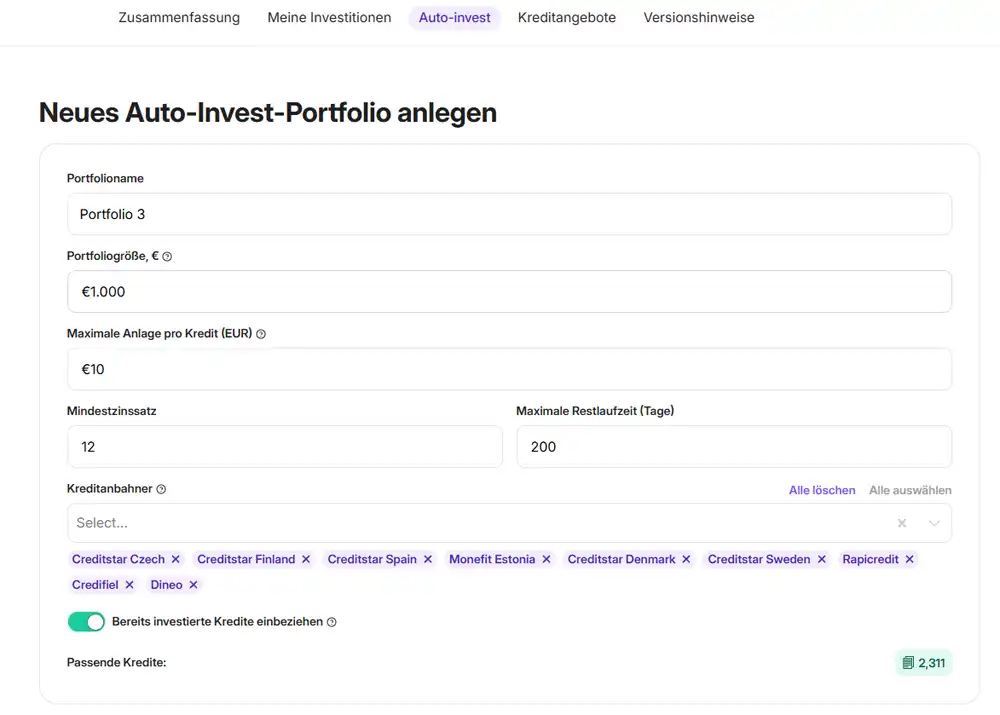Viewport: 1000px width, 715px height.
Task: Expand the Kreditanbahner dropdown chevron
Action: pyautogui.click(x=934, y=523)
